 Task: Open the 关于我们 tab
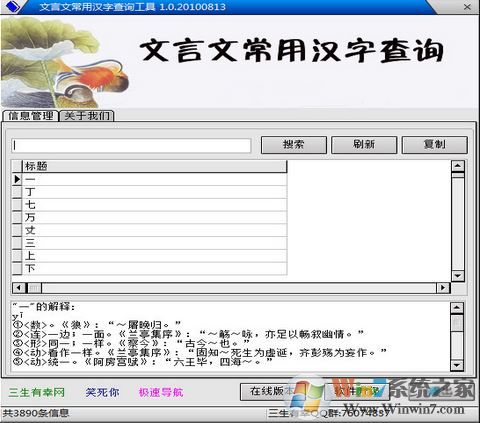click(87, 116)
